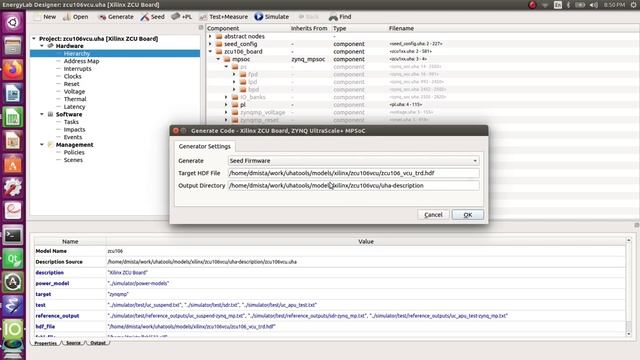Launch Firefox from the dock

tap(13, 69)
